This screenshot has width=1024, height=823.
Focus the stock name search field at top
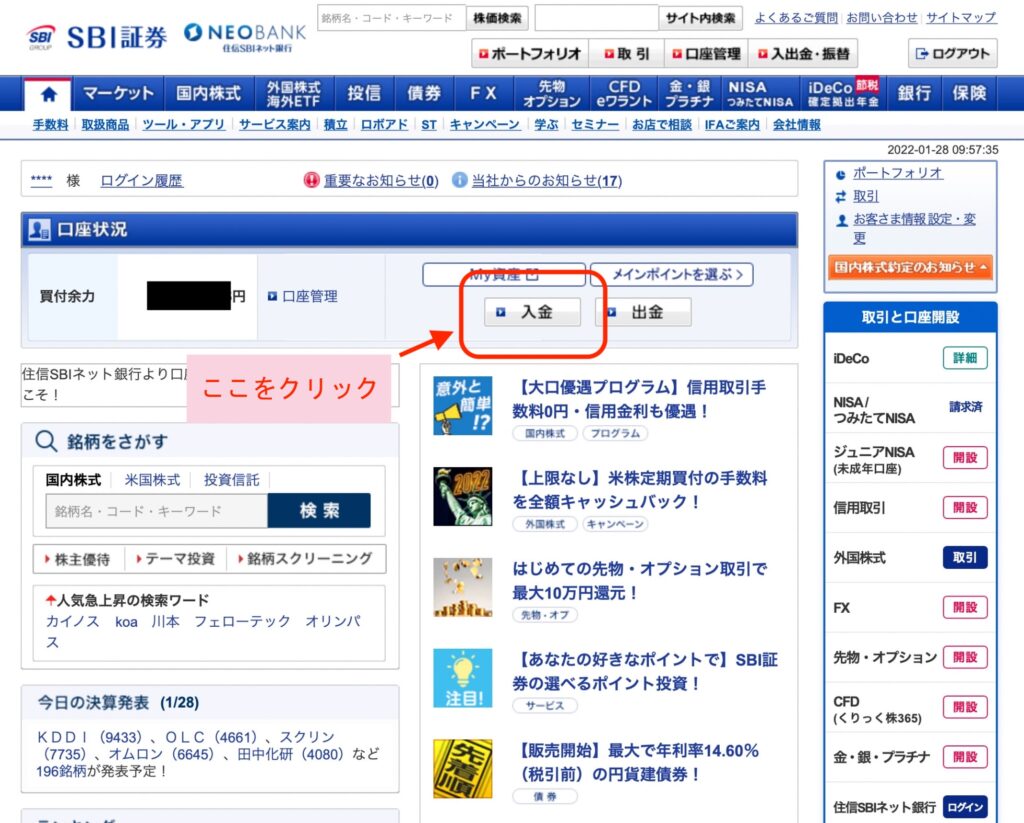tap(391, 18)
